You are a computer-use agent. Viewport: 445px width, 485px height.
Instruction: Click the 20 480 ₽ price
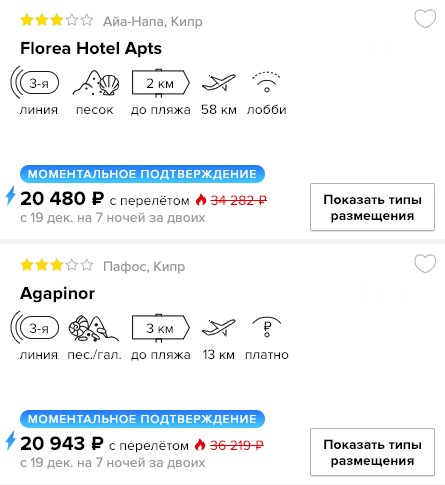(62, 199)
